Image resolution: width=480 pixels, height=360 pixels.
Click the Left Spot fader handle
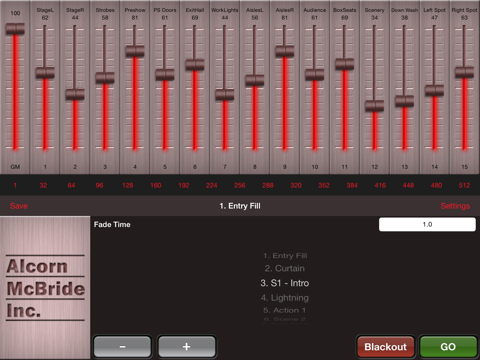[x=434, y=91]
